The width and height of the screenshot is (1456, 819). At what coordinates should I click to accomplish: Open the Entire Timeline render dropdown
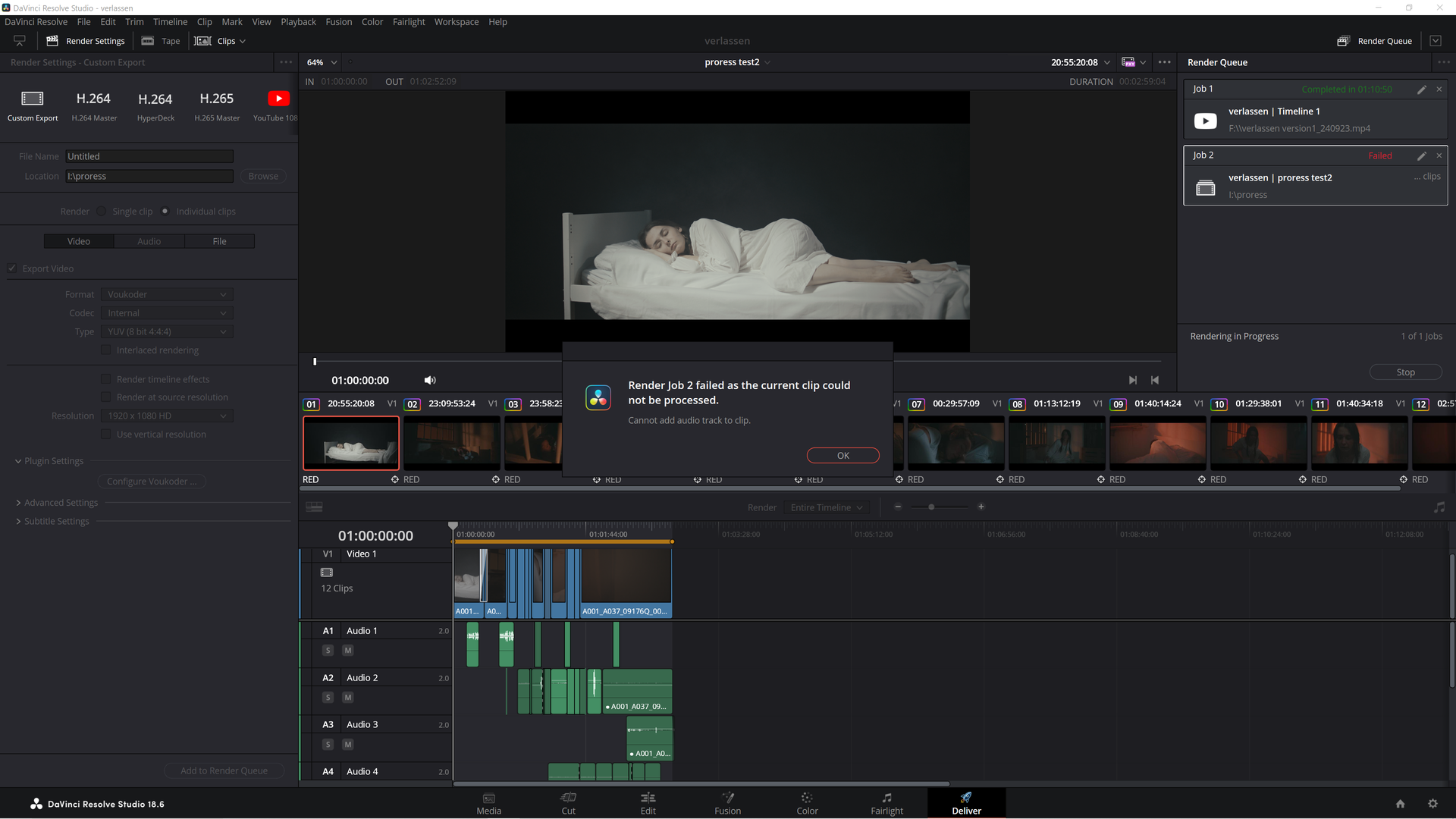(x=827, y=508)
